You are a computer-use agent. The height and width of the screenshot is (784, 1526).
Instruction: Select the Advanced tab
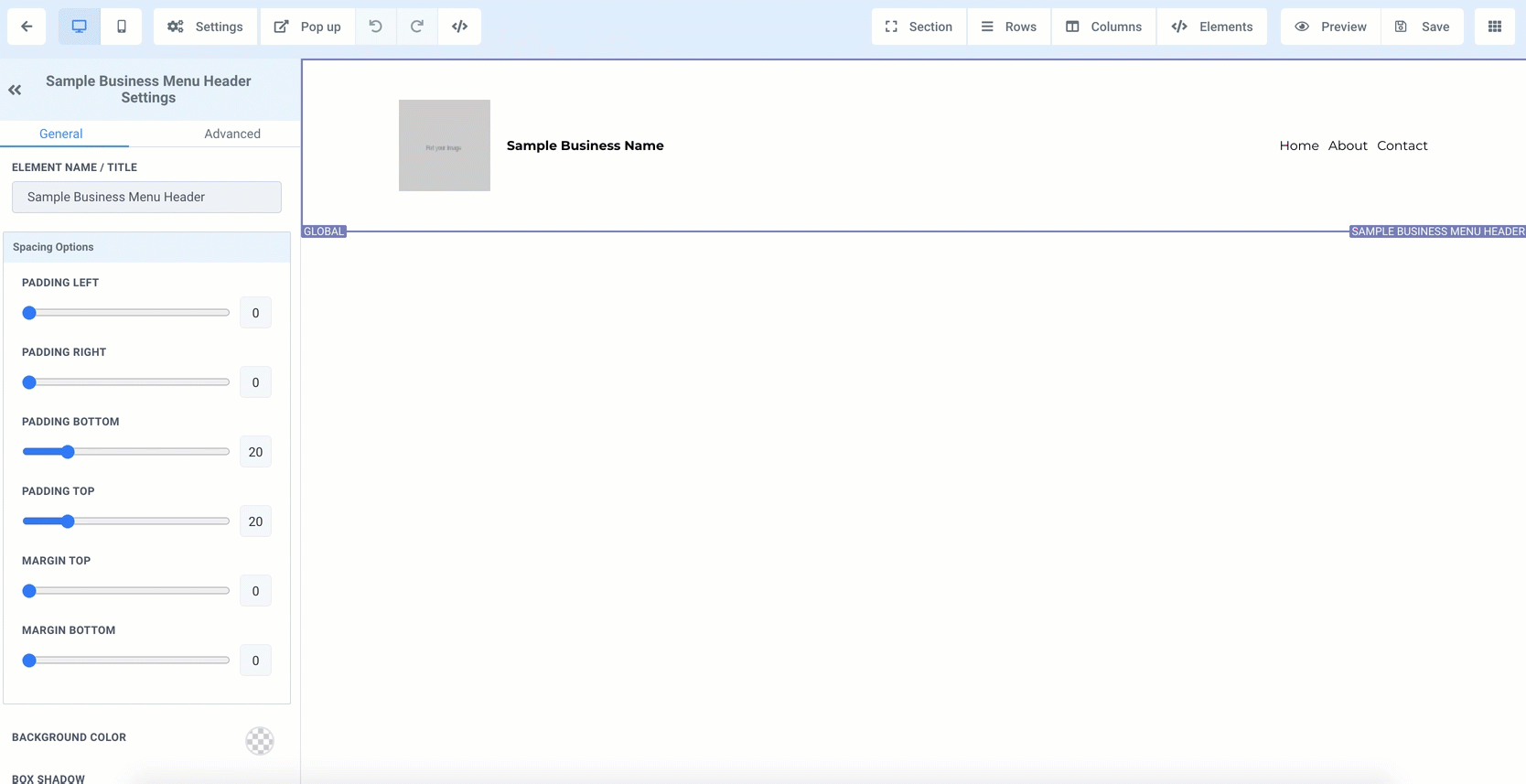232,134
